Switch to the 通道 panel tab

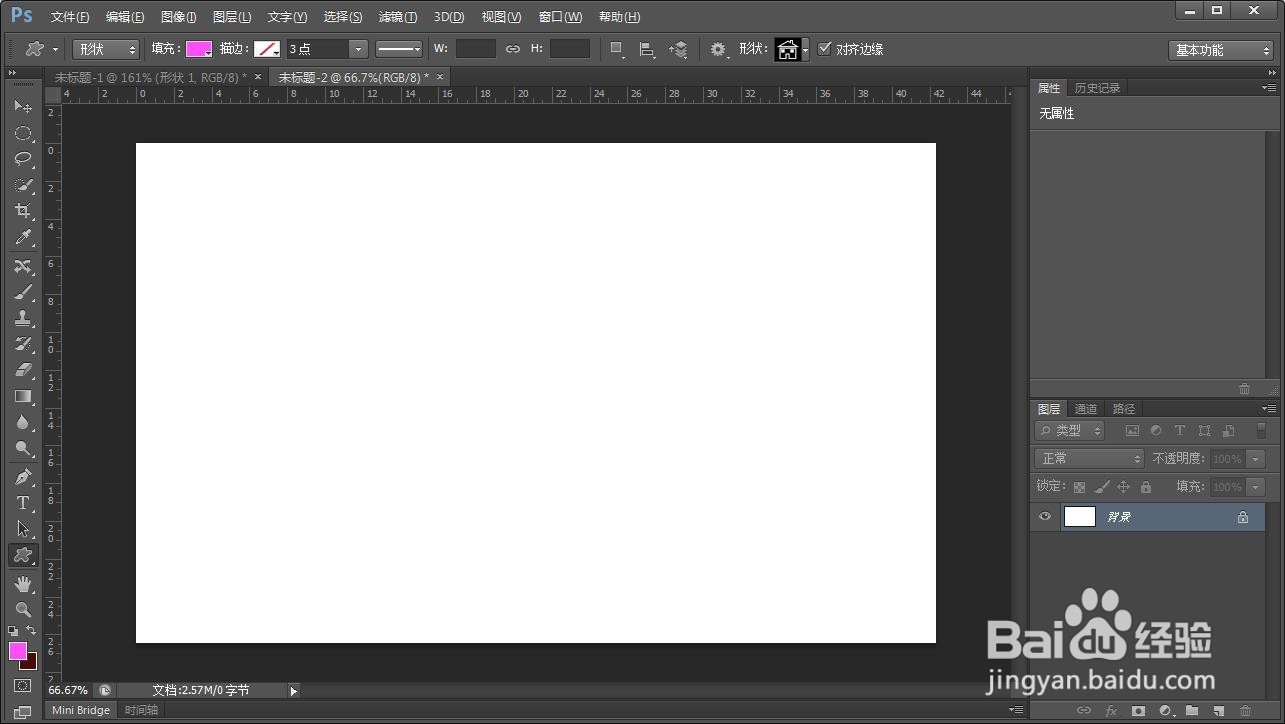pyautogui.click(x=1086, y=409)
